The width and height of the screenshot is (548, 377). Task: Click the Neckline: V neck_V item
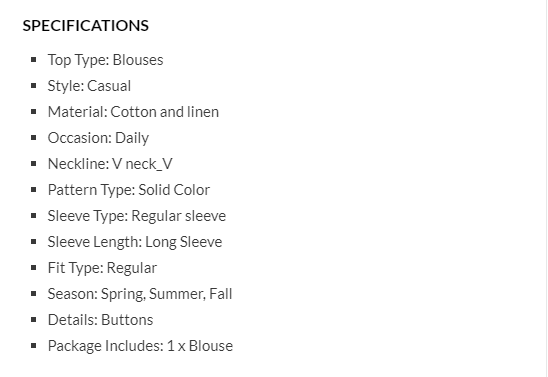coord(110,164)
